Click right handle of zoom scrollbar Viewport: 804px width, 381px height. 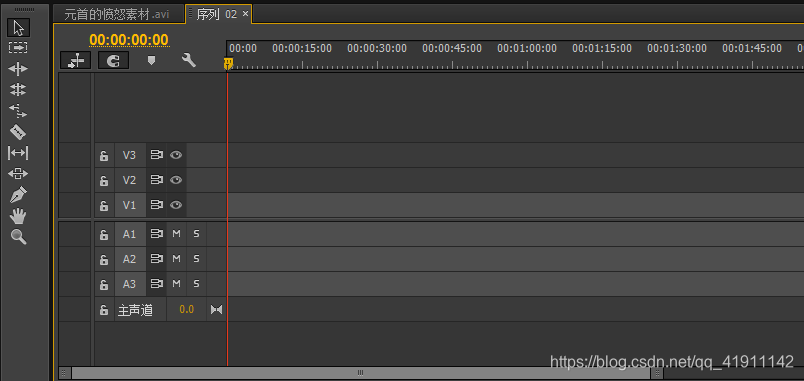(x=657, y=373)
